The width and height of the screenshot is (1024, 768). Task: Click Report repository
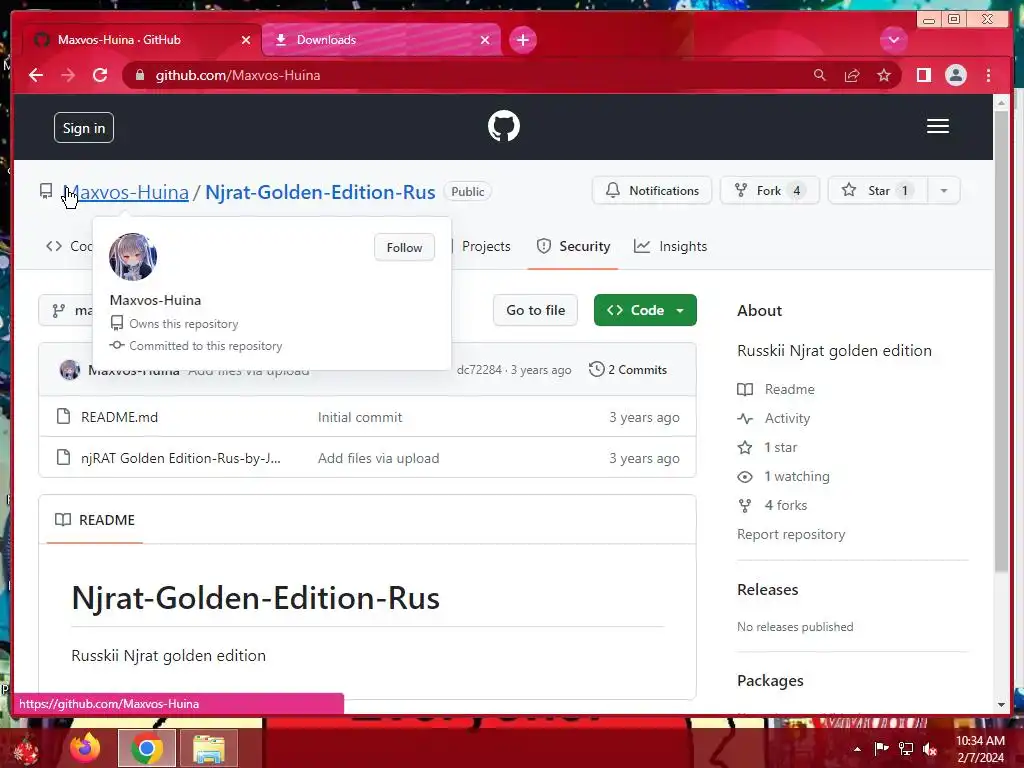(x=791, y=534)
